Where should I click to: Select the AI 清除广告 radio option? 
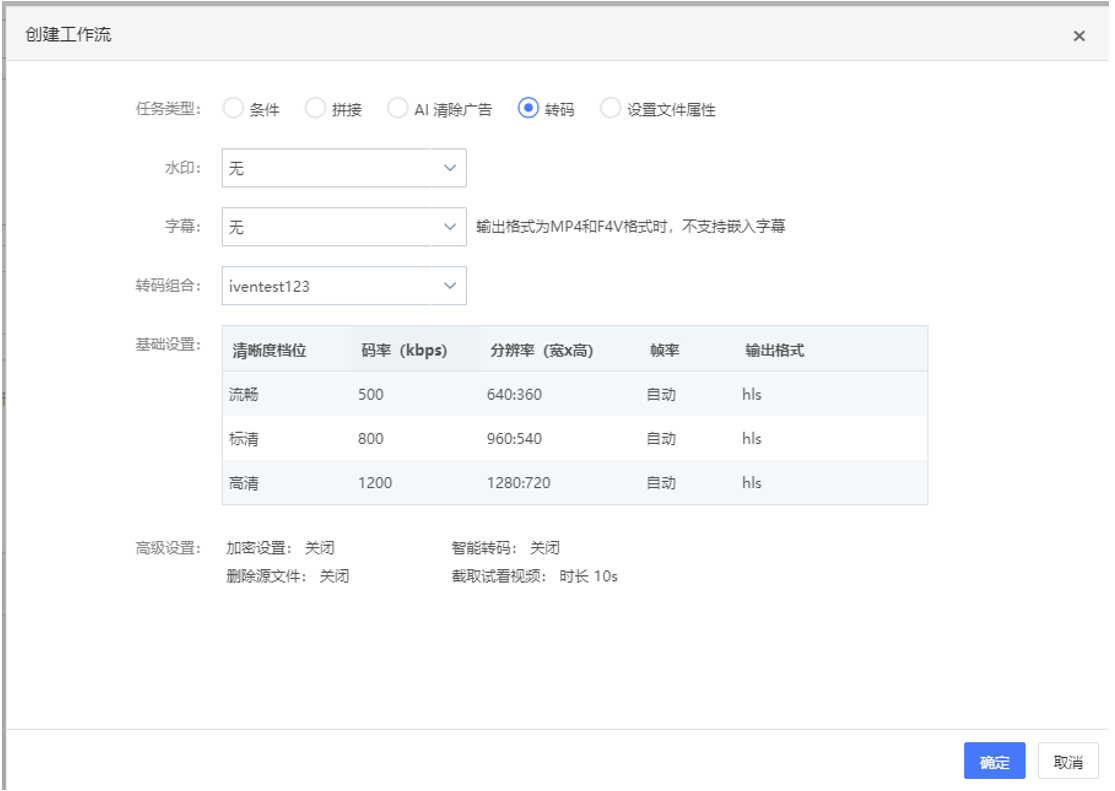(x=398, y=108)
